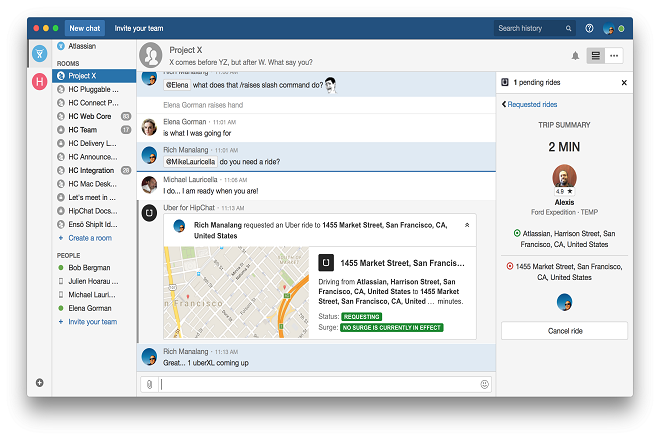Collapse the Uber ride card
This screenshot has width=660, height=440.
click(x=467, y=225)
